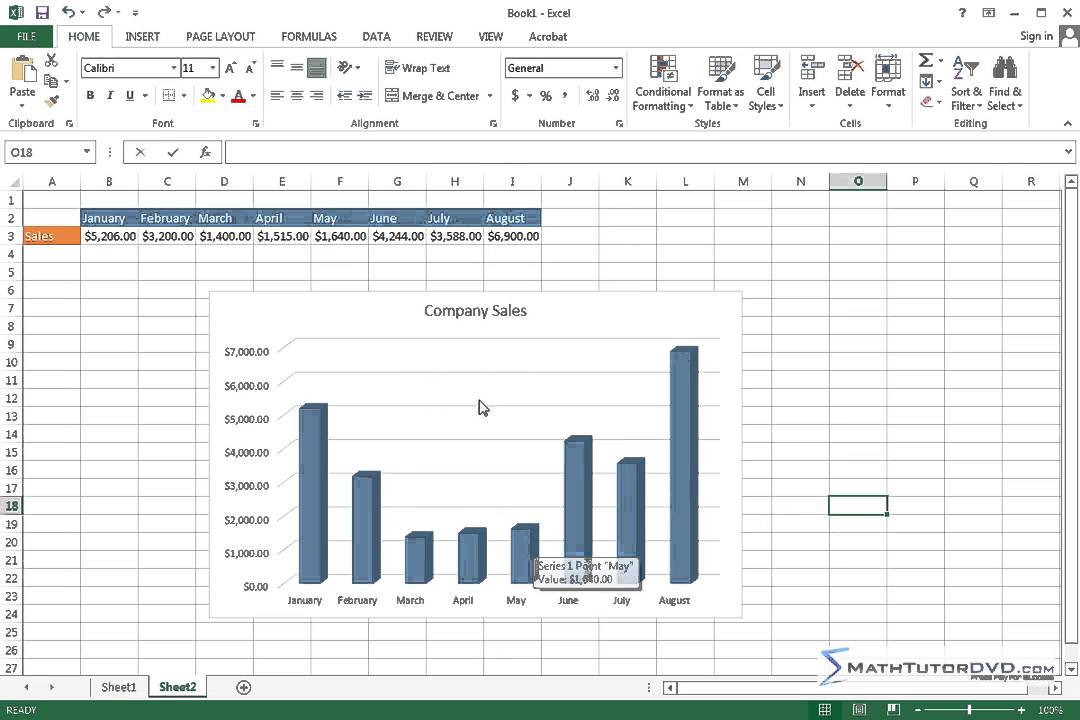Viewport: 1080px width, 720px height.
Task: Add a new sheet with plus button
Action: click(x=243, y=687)
